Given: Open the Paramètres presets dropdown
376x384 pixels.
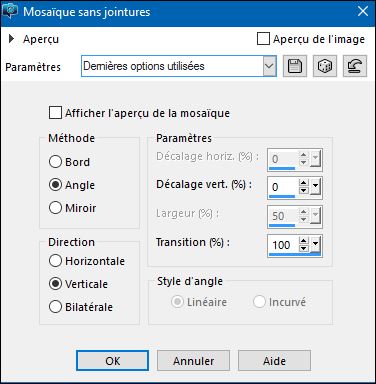Looking at the screenshot, I should point(269,66).
